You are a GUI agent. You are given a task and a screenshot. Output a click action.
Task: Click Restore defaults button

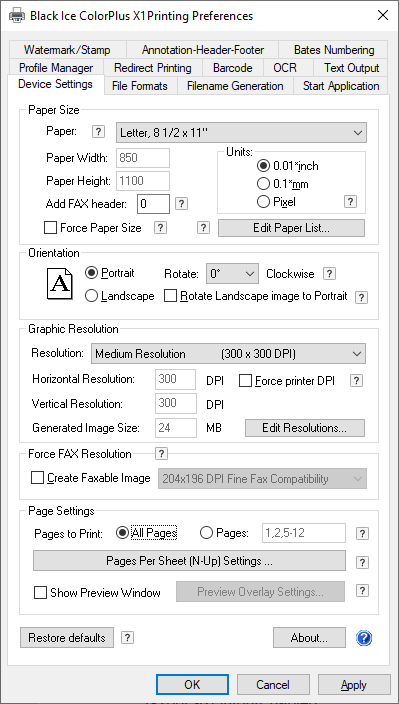(x=67, y=638)
